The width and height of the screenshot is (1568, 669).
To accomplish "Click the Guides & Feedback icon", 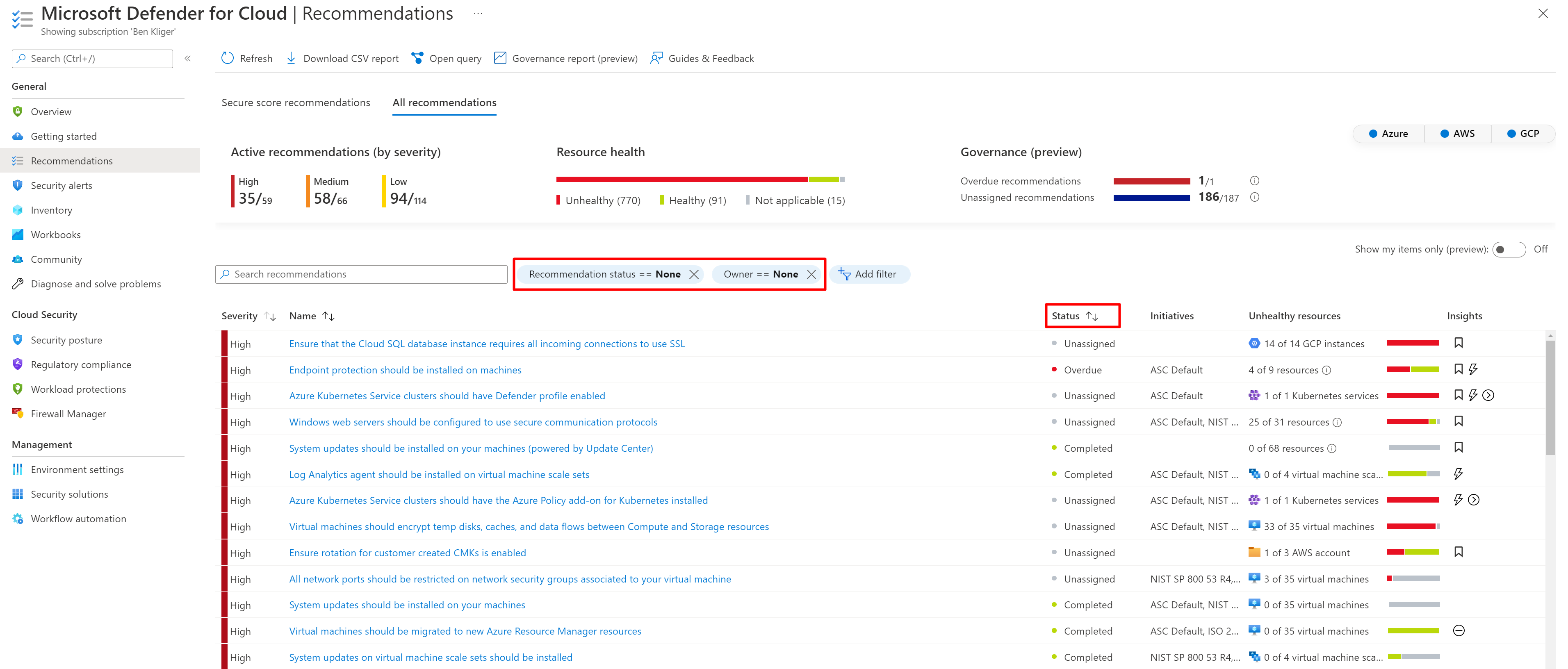I will [x=656, y=58].
